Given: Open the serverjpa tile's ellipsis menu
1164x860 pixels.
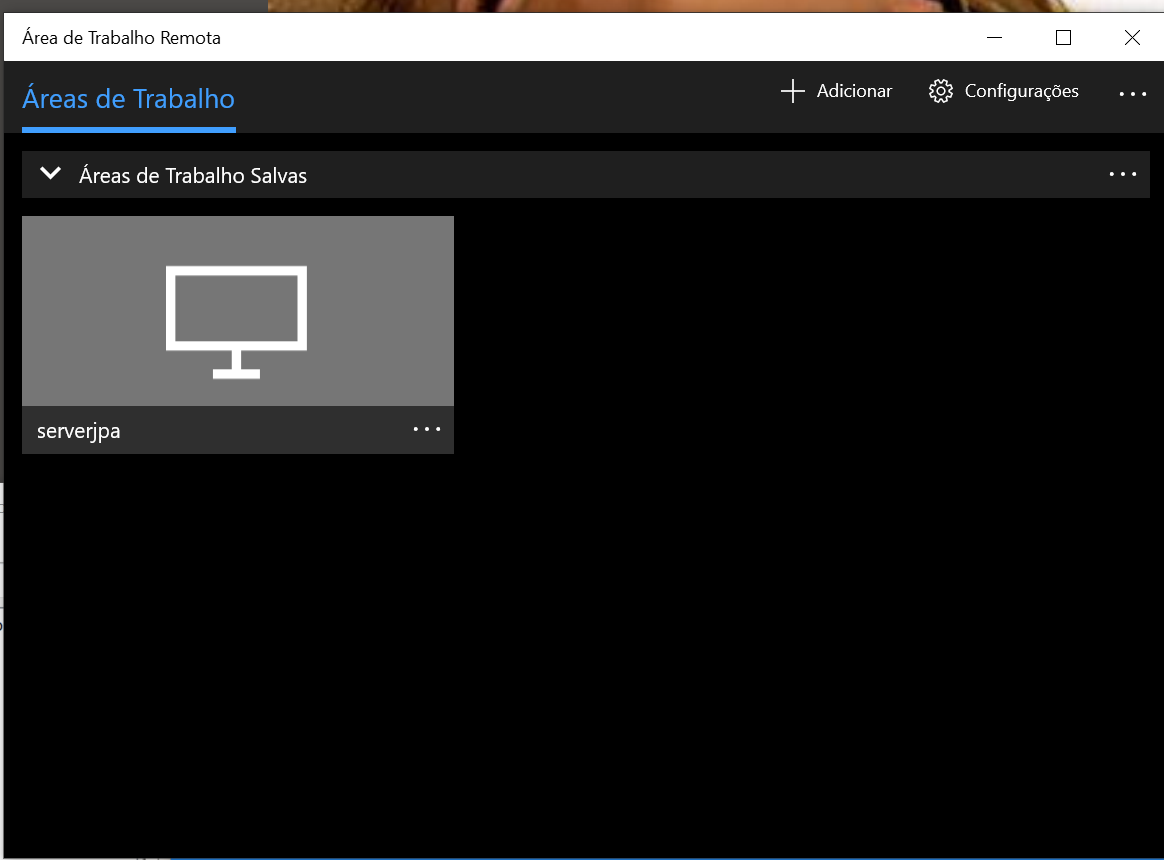Looking at the screenshot, I should click(x=427, y=429).
